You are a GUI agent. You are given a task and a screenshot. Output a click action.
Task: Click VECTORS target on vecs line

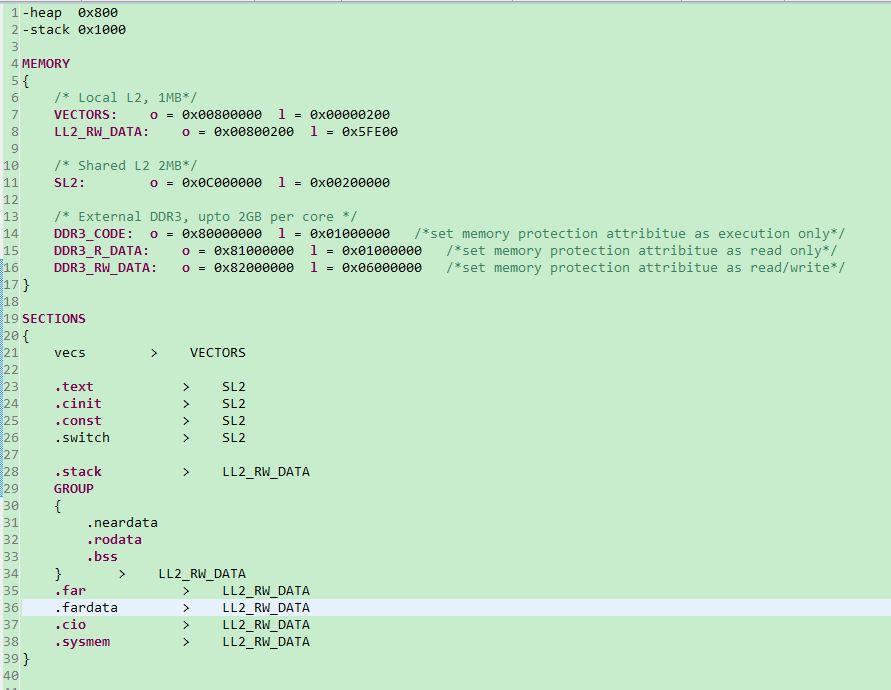218,353
